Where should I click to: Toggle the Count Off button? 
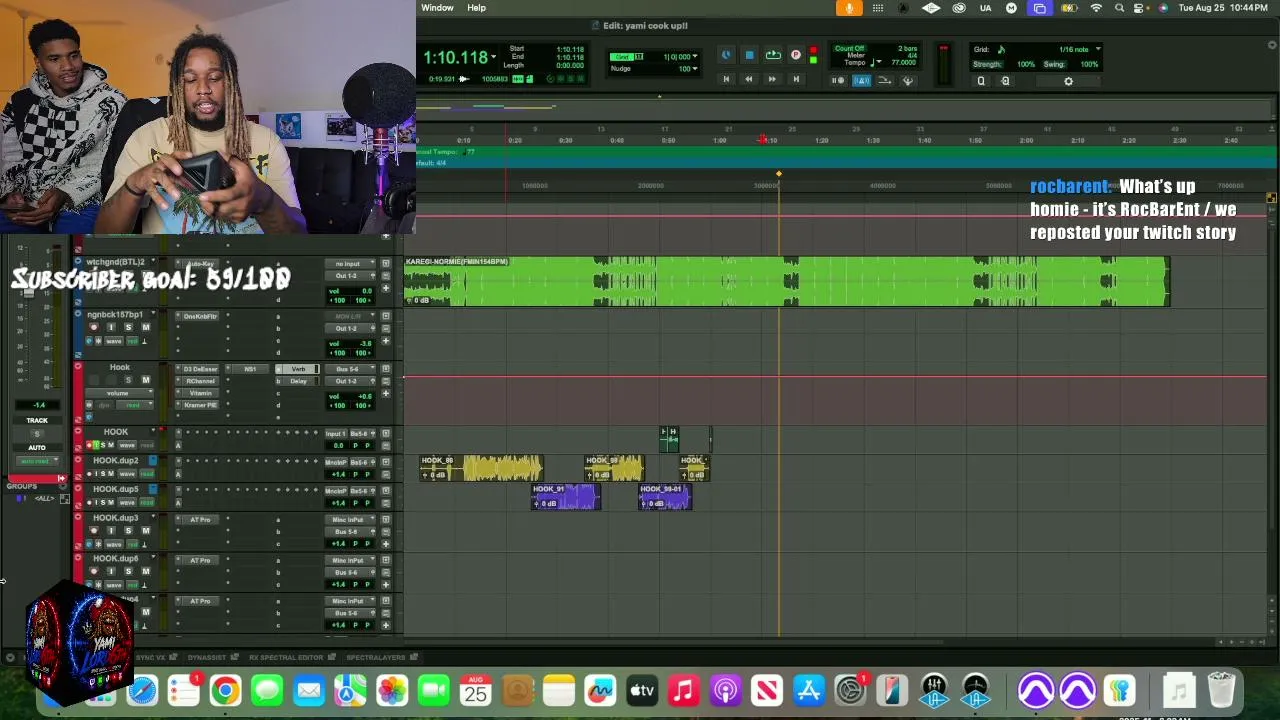[849, 48]
